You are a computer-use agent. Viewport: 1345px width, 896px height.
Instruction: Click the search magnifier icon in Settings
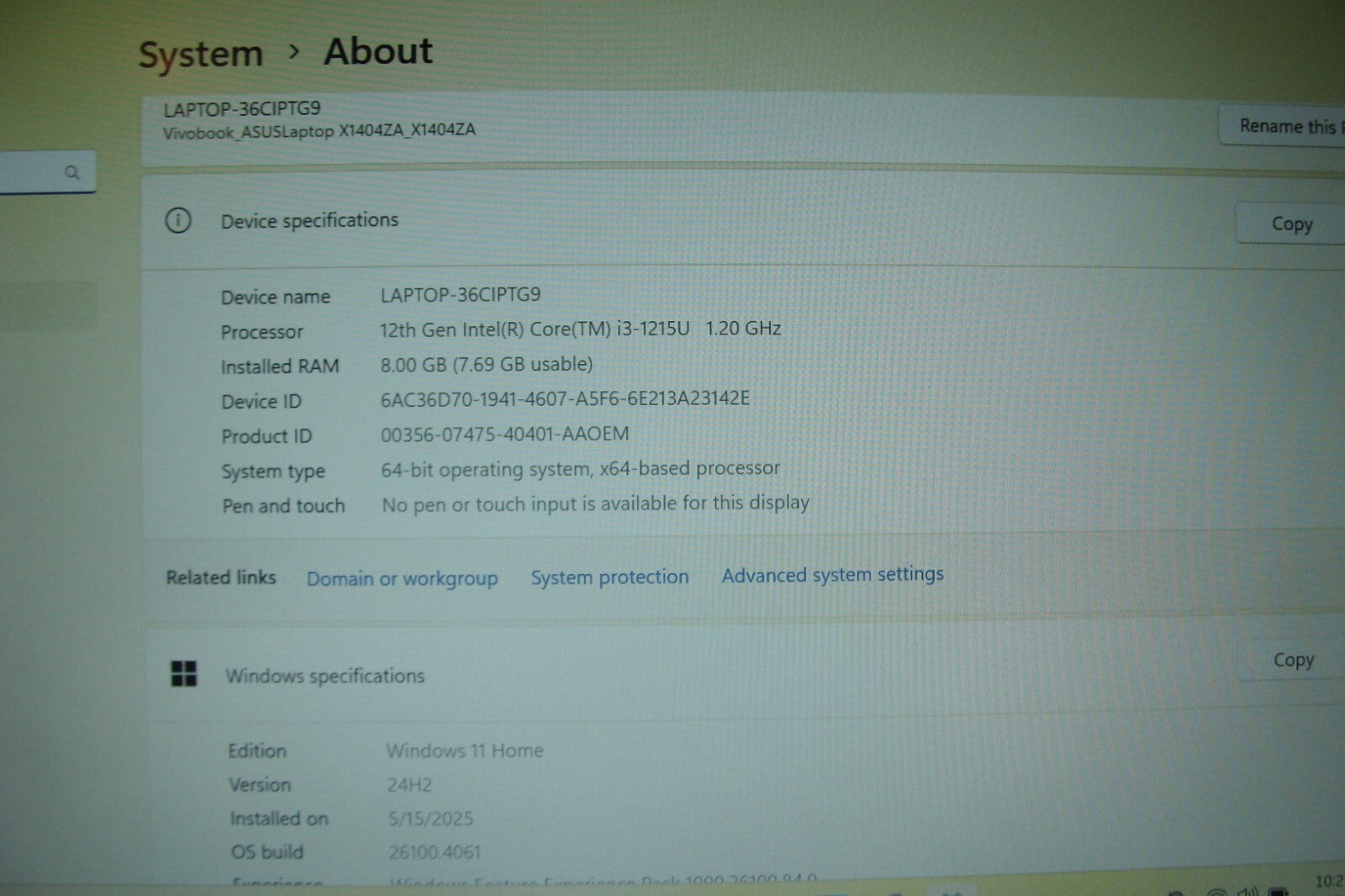[x=72, y=172]
